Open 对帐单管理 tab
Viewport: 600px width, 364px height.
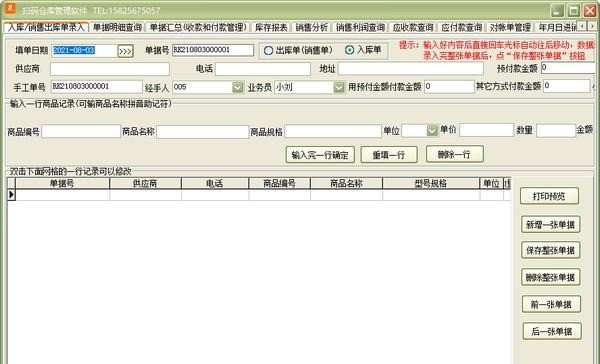click(510, 28)
